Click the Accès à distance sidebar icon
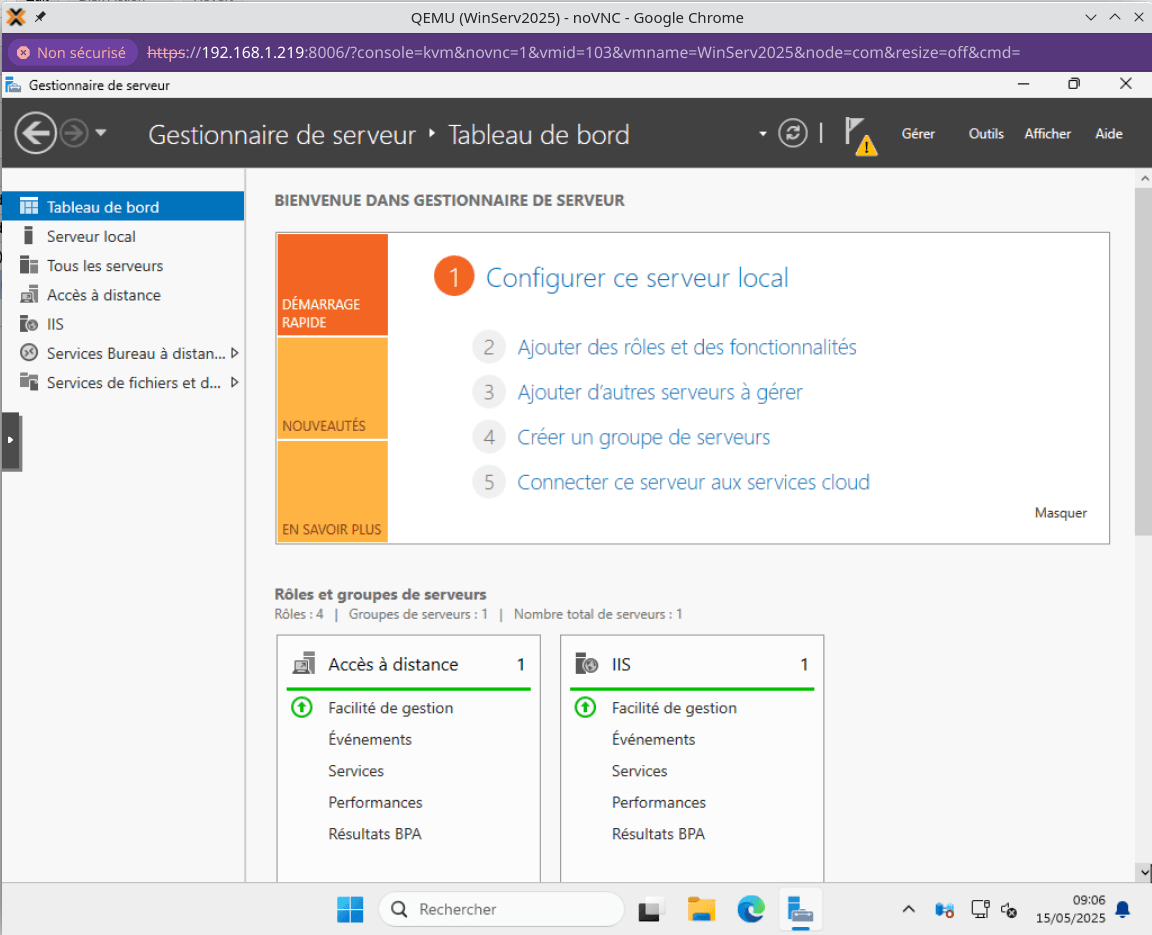Viewport: 1152px width, 935px height. pyautogui.click(x=29, y=295)
